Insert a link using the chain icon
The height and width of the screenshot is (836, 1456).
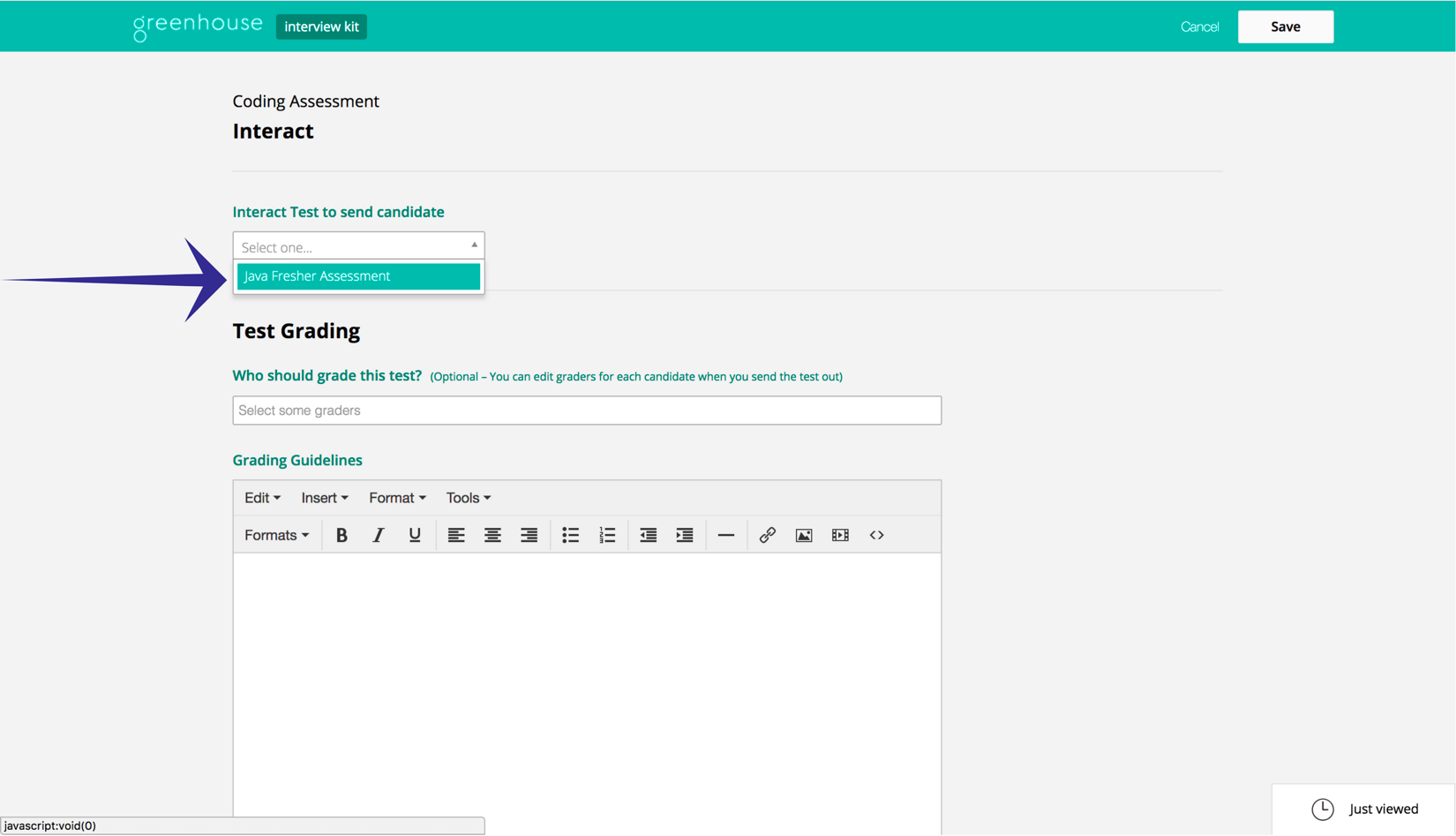(768, 535)
